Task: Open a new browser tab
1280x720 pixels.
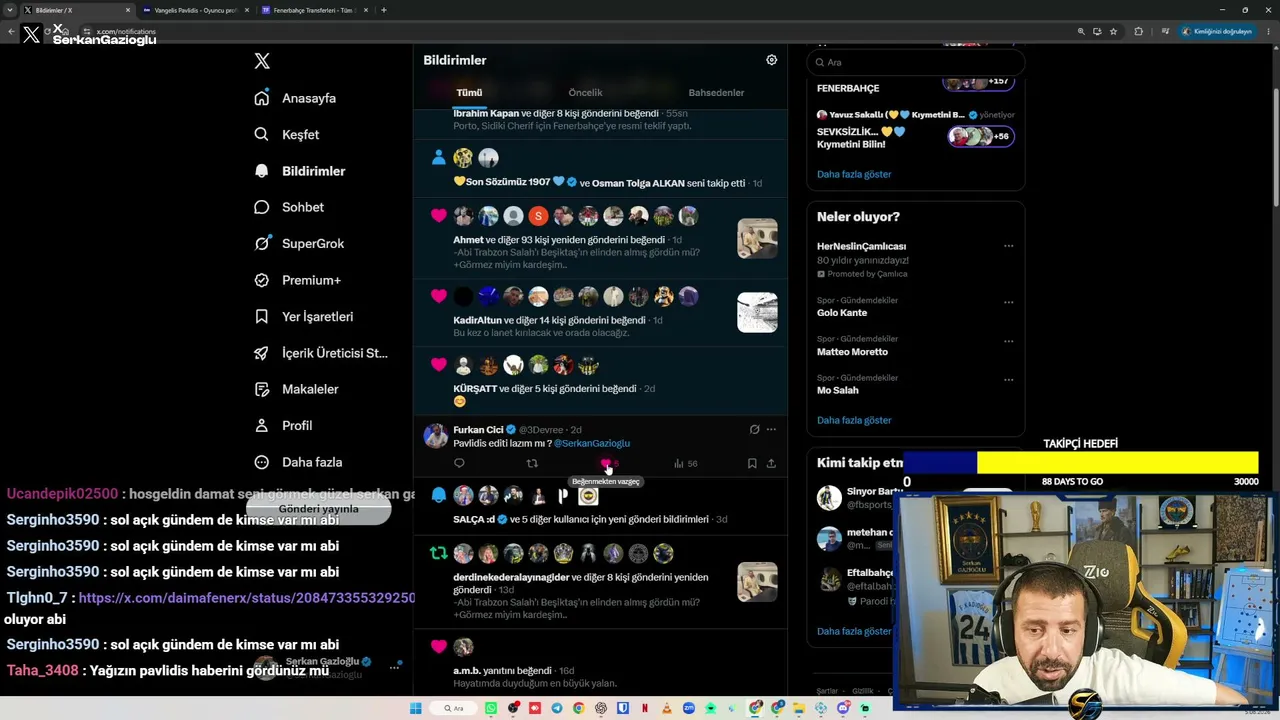Action: 383,10
